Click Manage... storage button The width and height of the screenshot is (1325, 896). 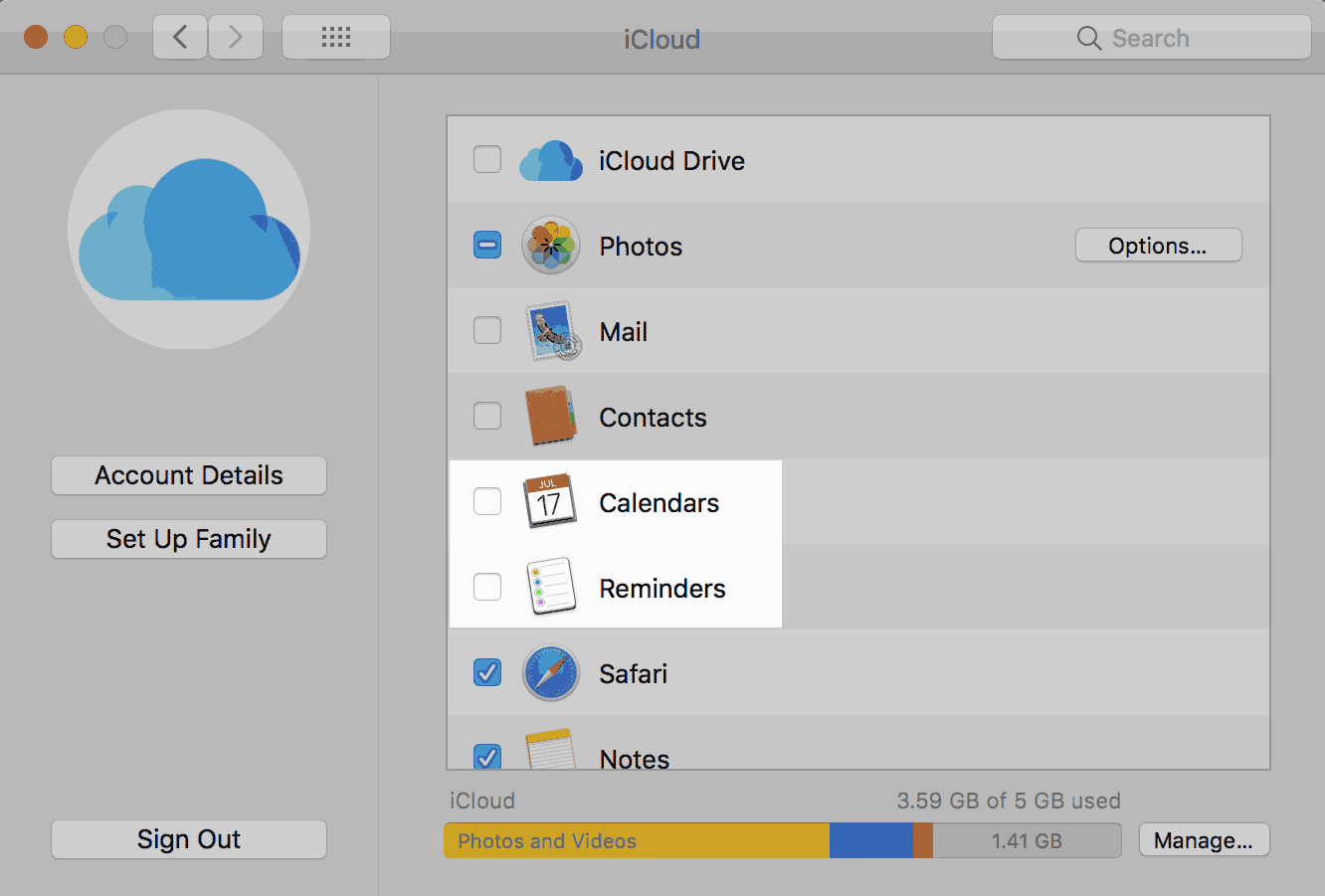pos(1204,840)
